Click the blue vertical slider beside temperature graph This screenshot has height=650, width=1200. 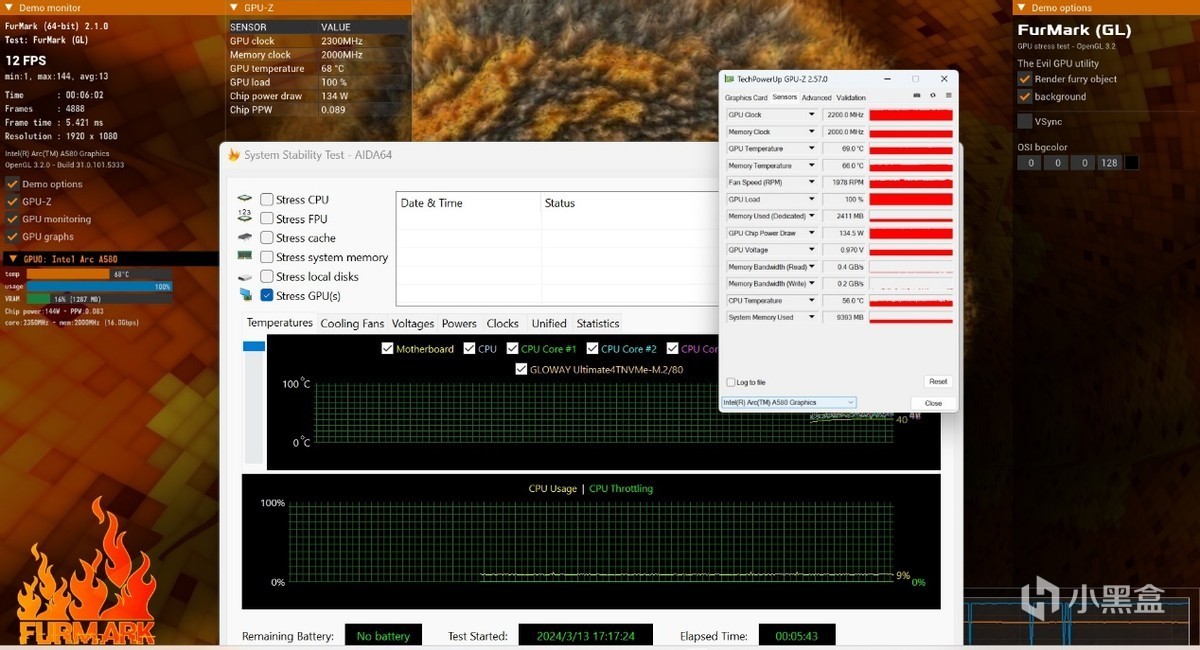pos(254,346)
